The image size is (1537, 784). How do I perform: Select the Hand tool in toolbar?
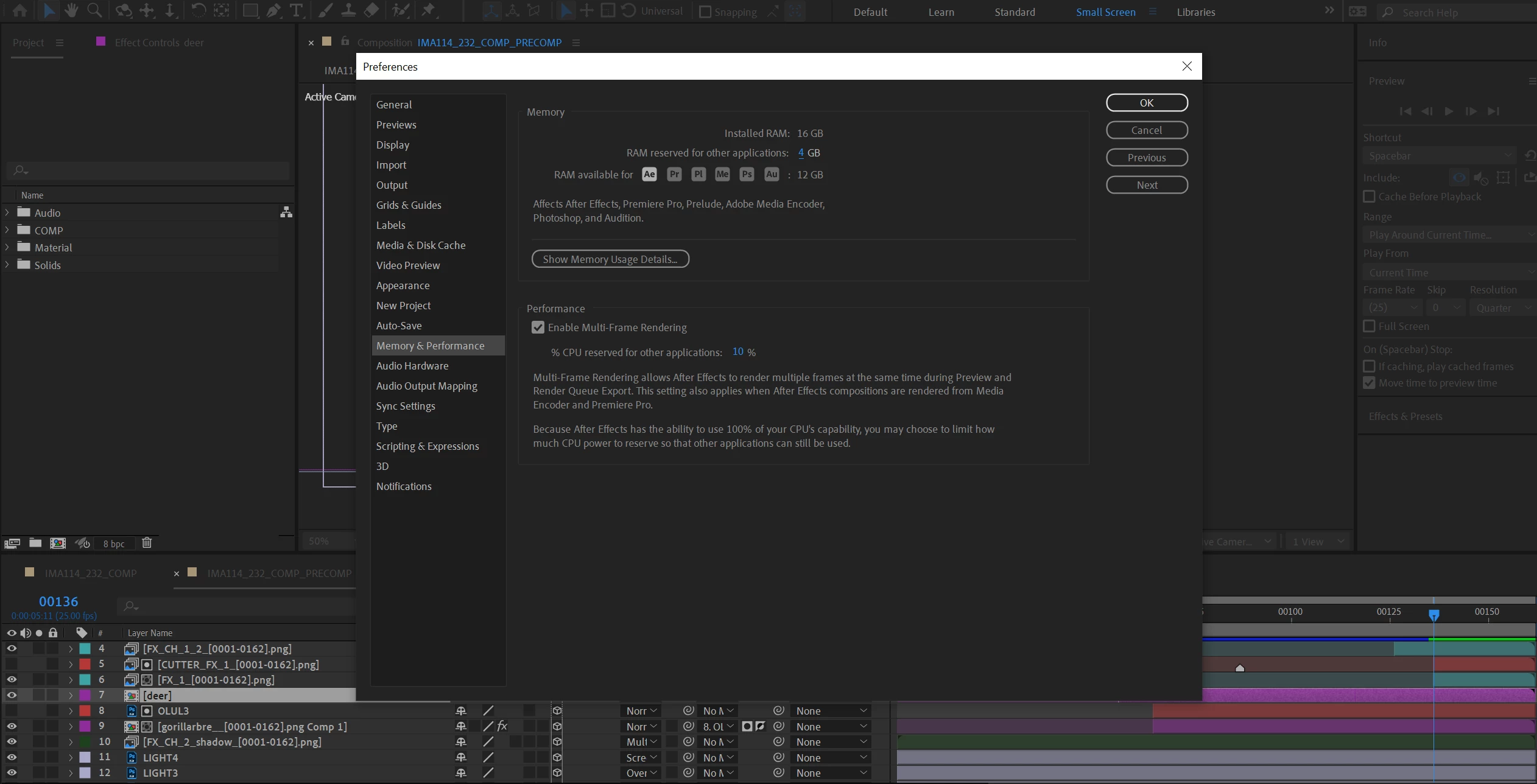tap(71, 10)
